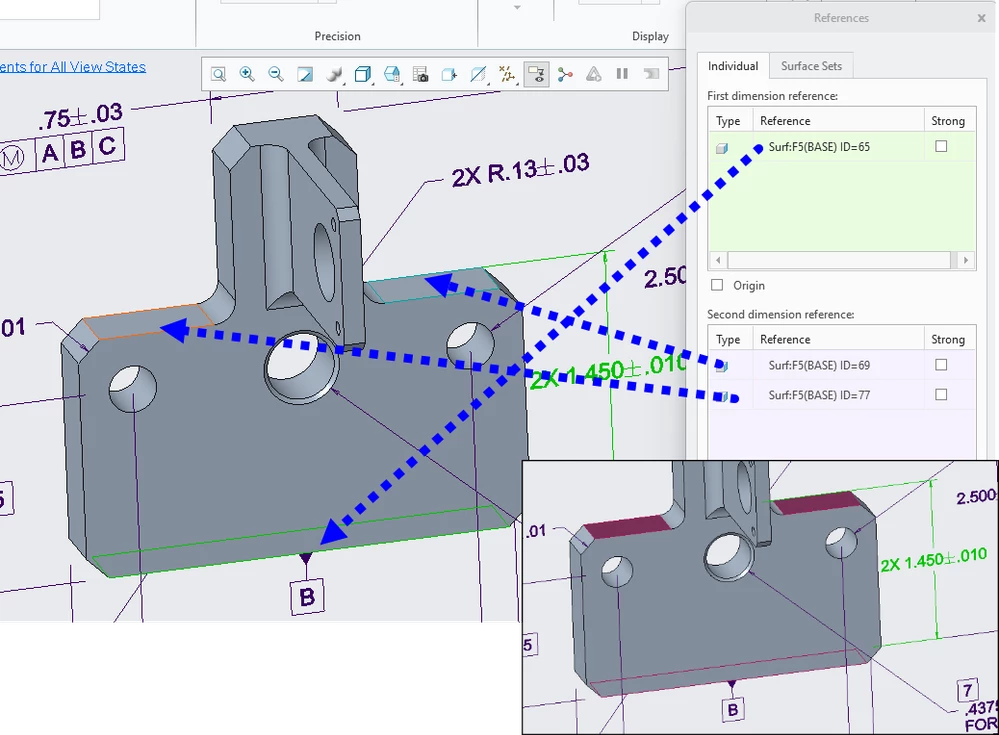Viewport: 999px width, 735px height.
Task: Click Type column header in second reference table
Action: 730,339
